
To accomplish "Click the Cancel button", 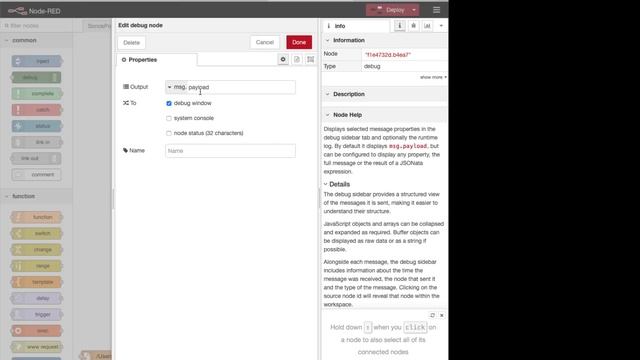I will coord(264,42).
